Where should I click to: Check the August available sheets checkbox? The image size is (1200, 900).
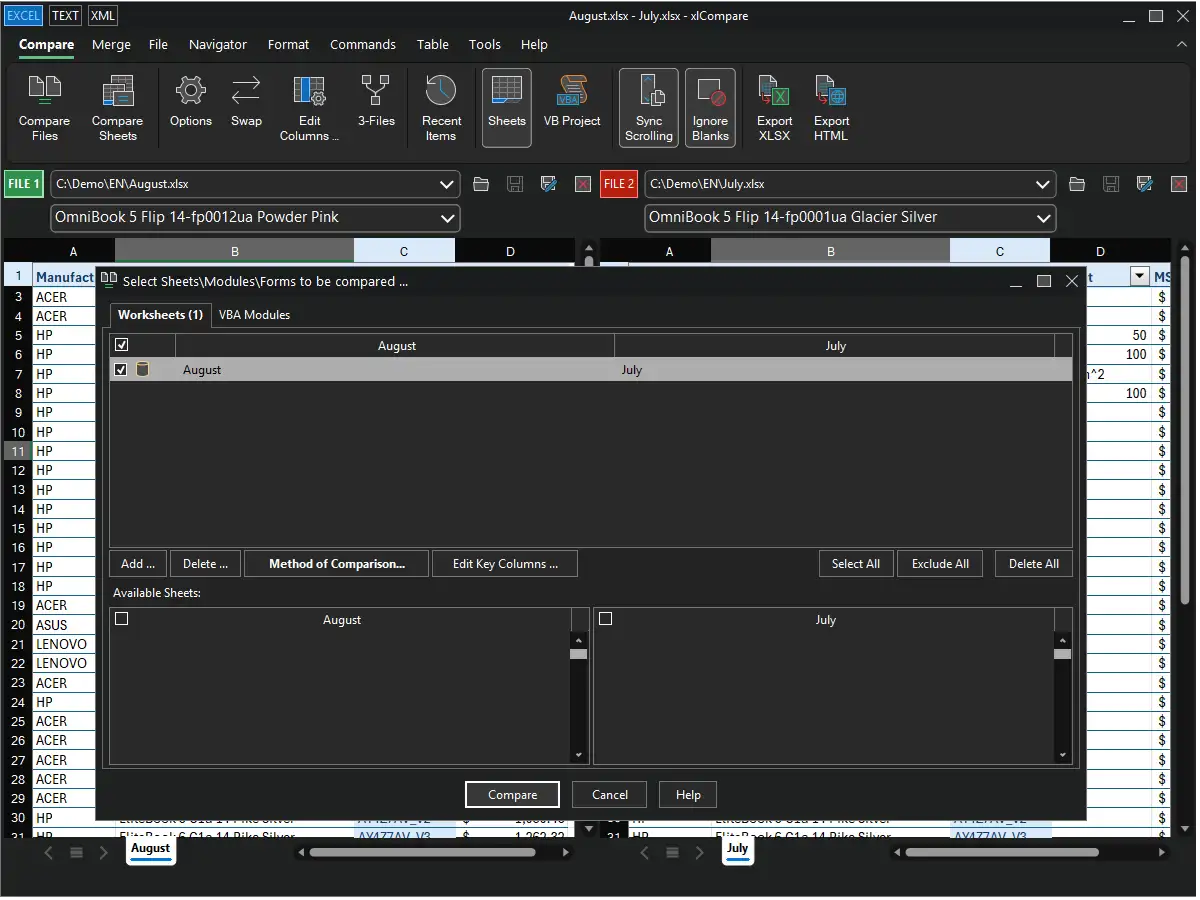122,619
